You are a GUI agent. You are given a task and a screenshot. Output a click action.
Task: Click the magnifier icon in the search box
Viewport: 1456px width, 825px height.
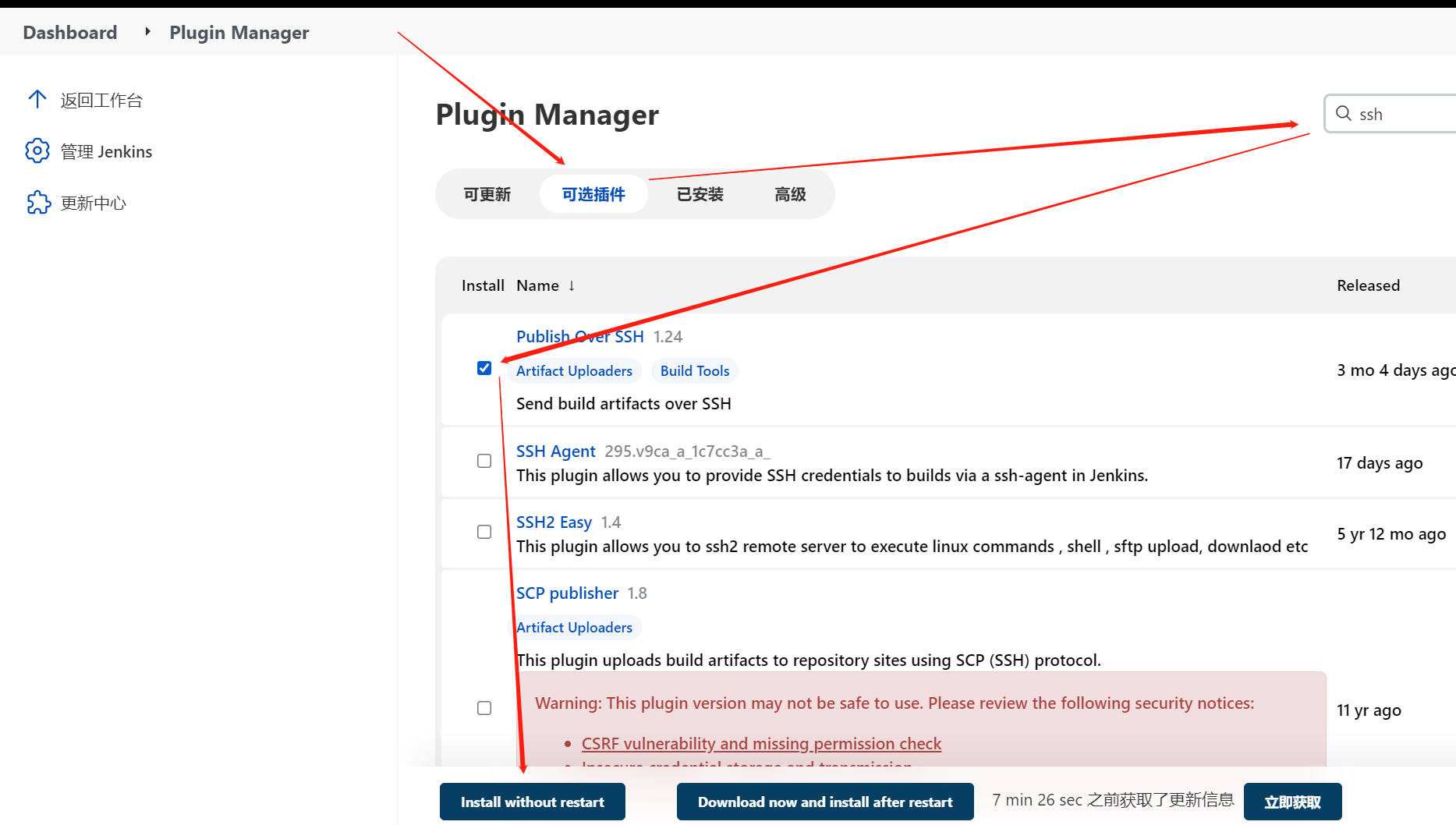[x=1344, y=114]
